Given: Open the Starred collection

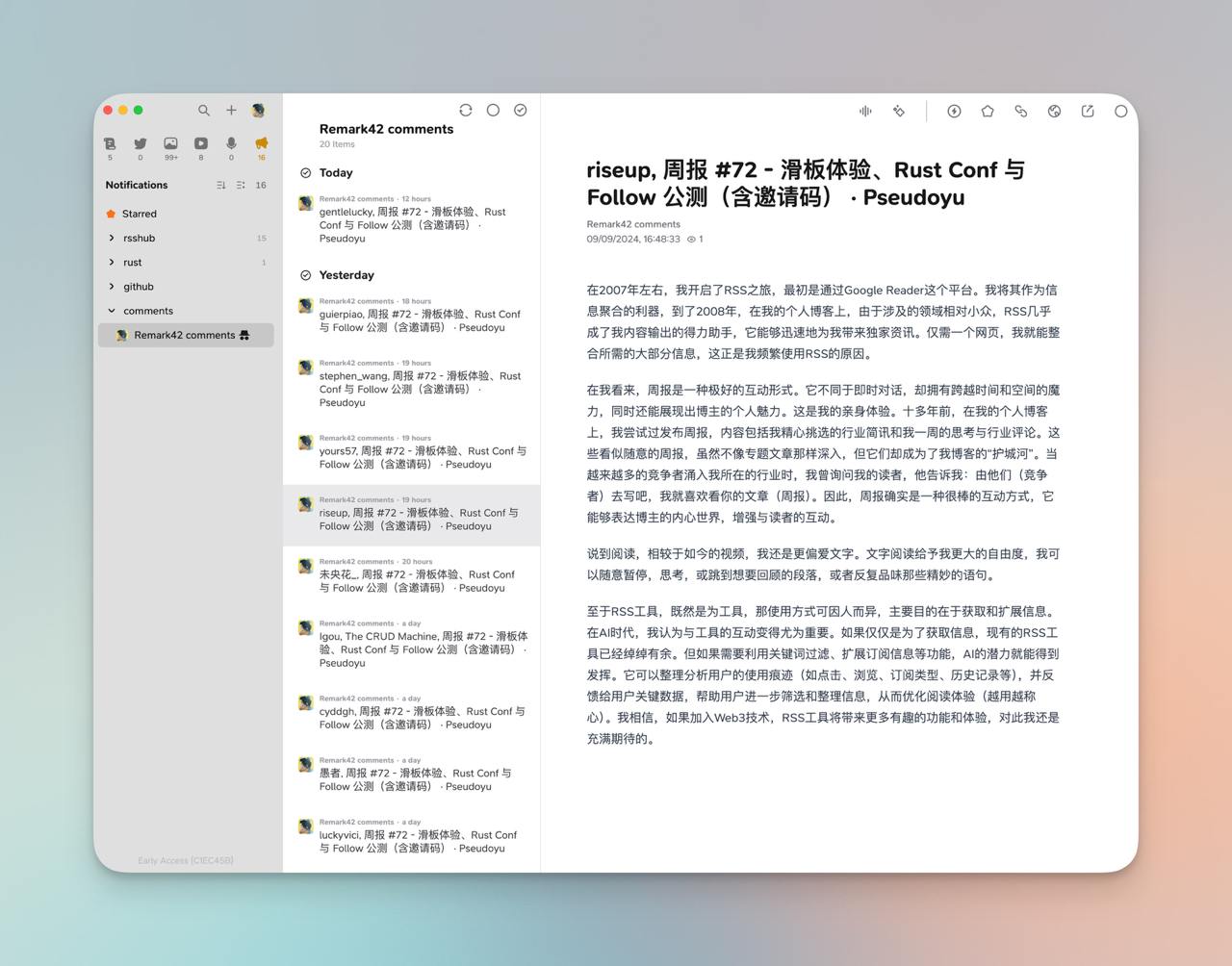Looking at the screenshot, I should [139, 214].
